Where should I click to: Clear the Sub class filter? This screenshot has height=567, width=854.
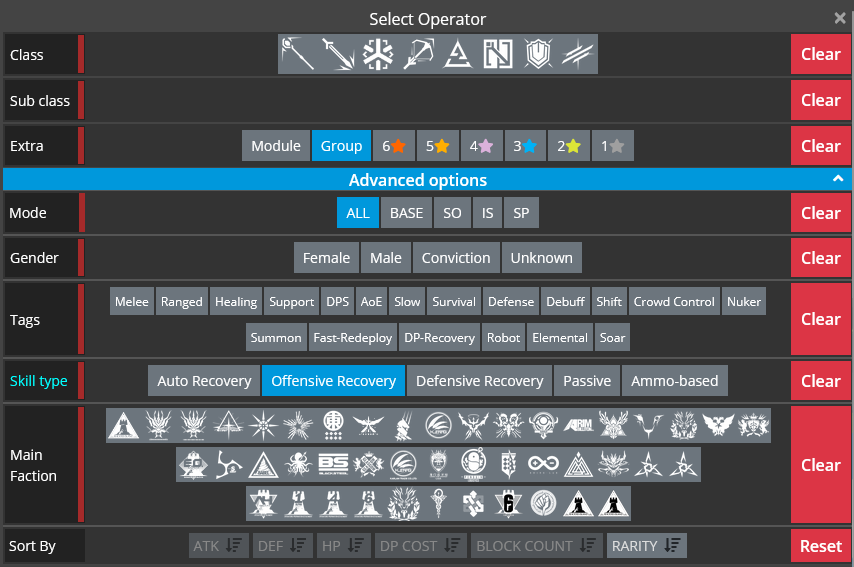point(821,100)
